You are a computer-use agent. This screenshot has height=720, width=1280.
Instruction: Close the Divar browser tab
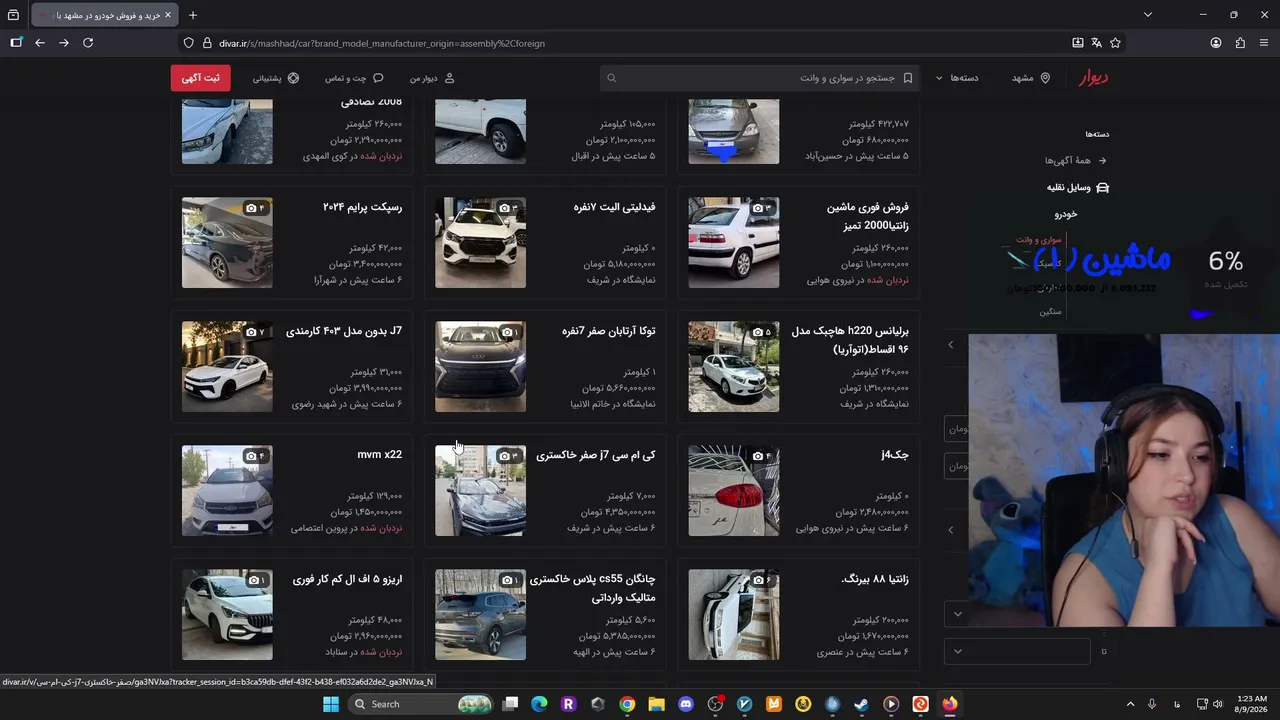point(168,15)
